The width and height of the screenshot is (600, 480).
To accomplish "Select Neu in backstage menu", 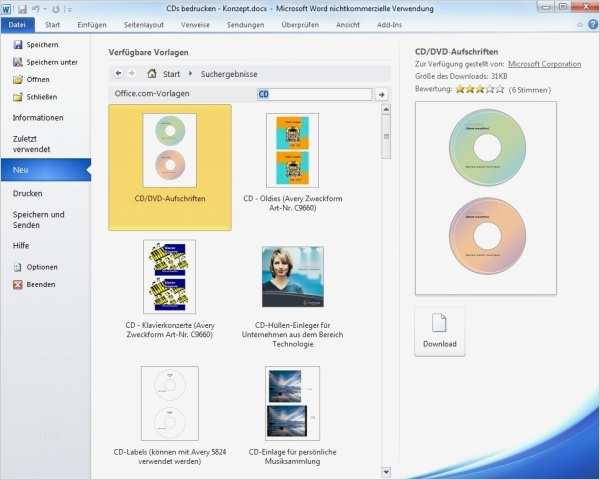I will pos(46,170).
